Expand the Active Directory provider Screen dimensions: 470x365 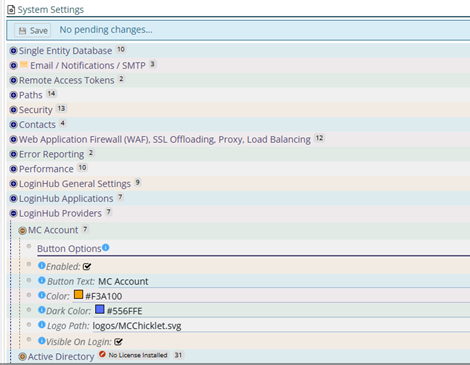click(x=22, y=357)
